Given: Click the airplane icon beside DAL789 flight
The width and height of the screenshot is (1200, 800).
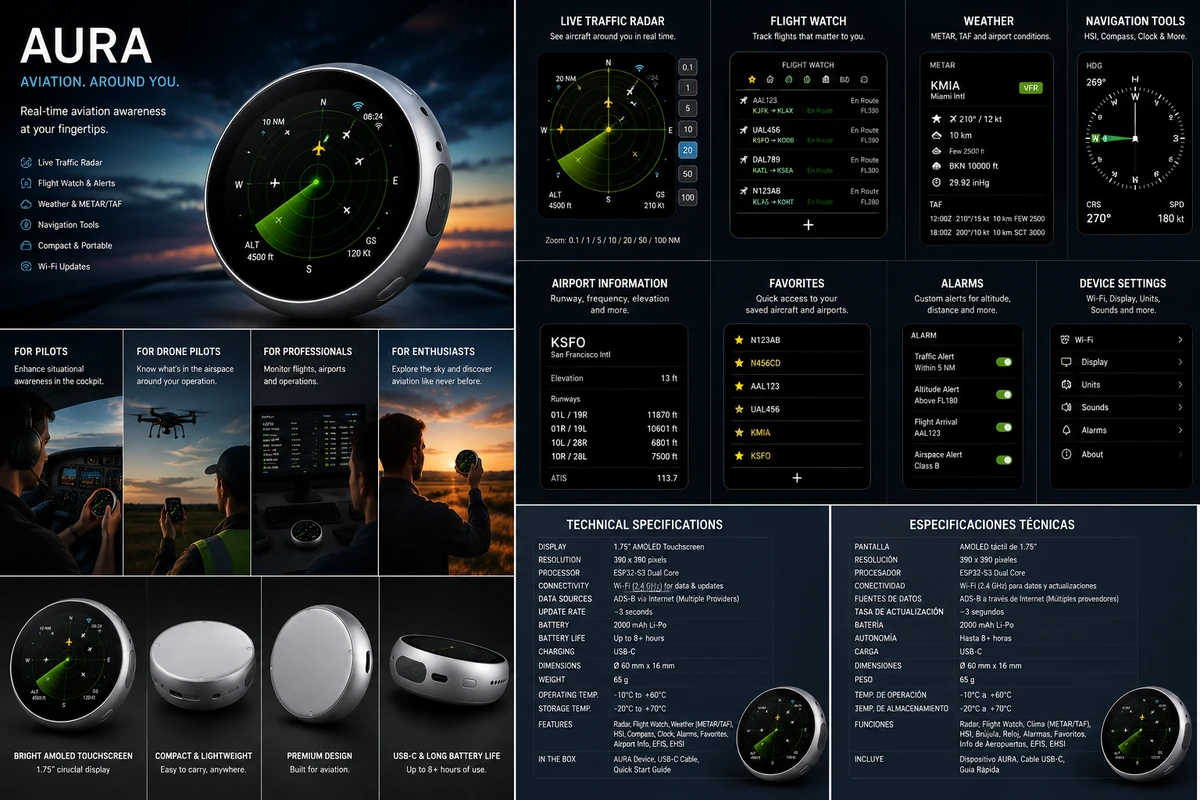Looking at the screenshot, I should tap(743, 159).
